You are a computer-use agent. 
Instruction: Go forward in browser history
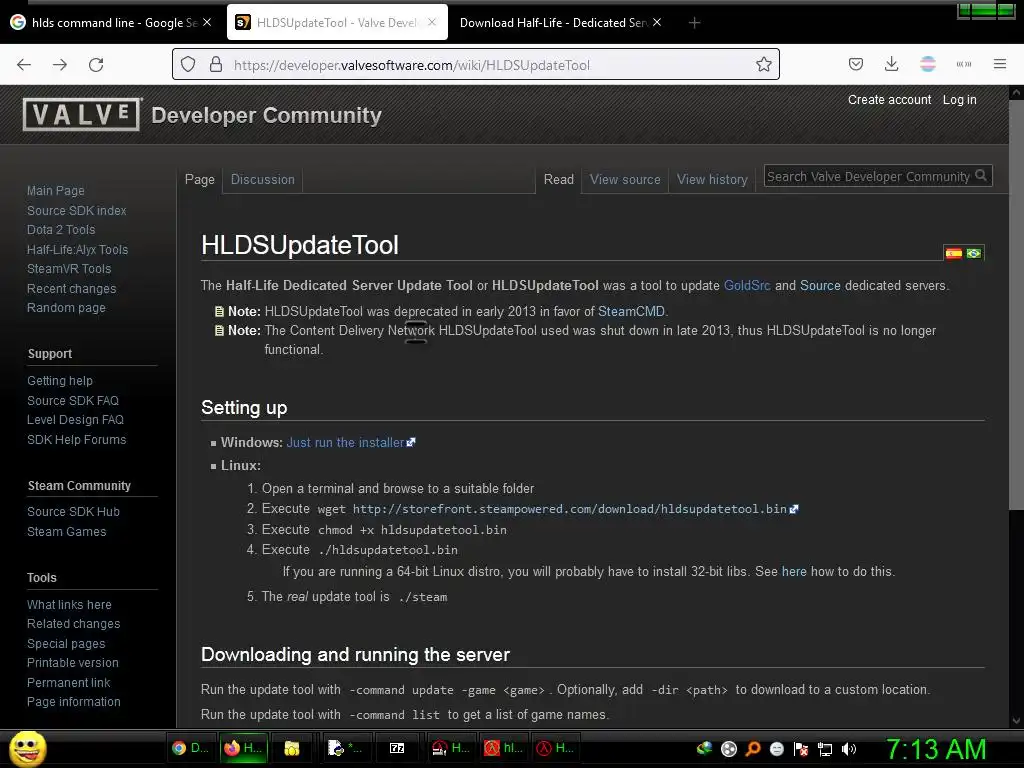(x=60, y=65)
